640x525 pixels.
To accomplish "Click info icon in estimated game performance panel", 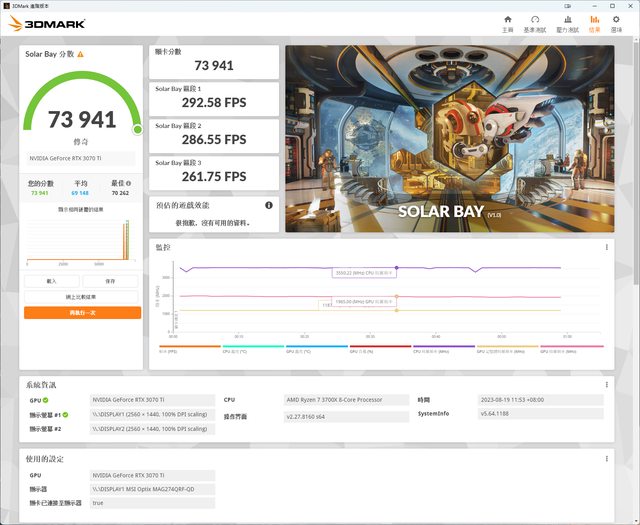I will (x=268, y=205).
